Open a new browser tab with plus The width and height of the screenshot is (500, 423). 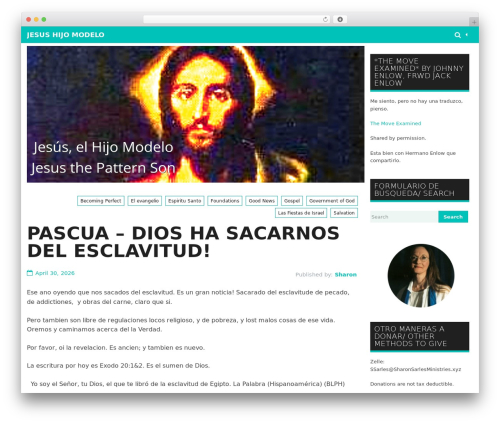[474, 22]
